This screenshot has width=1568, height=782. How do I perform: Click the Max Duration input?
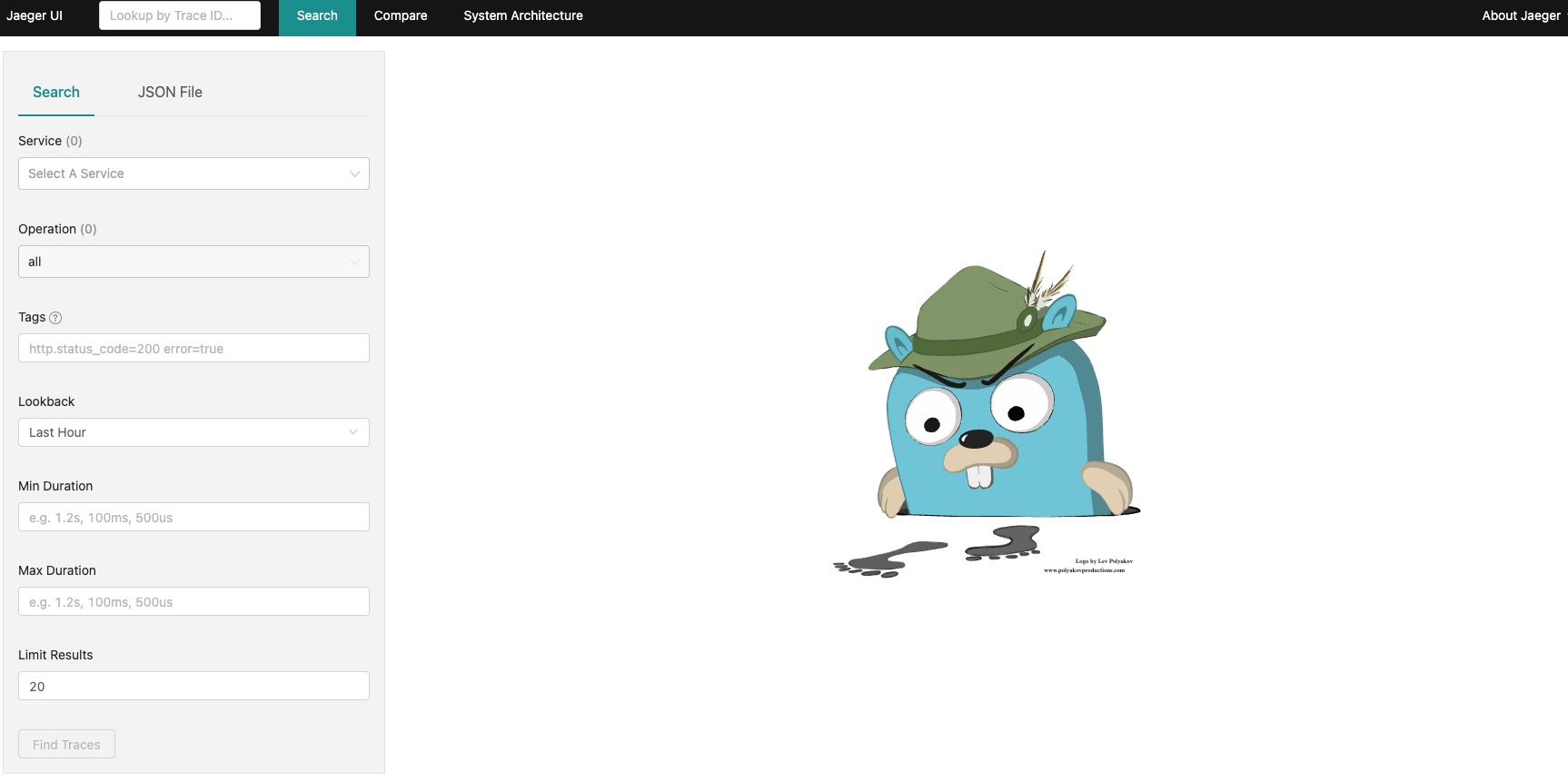click(x=194, y=601)
